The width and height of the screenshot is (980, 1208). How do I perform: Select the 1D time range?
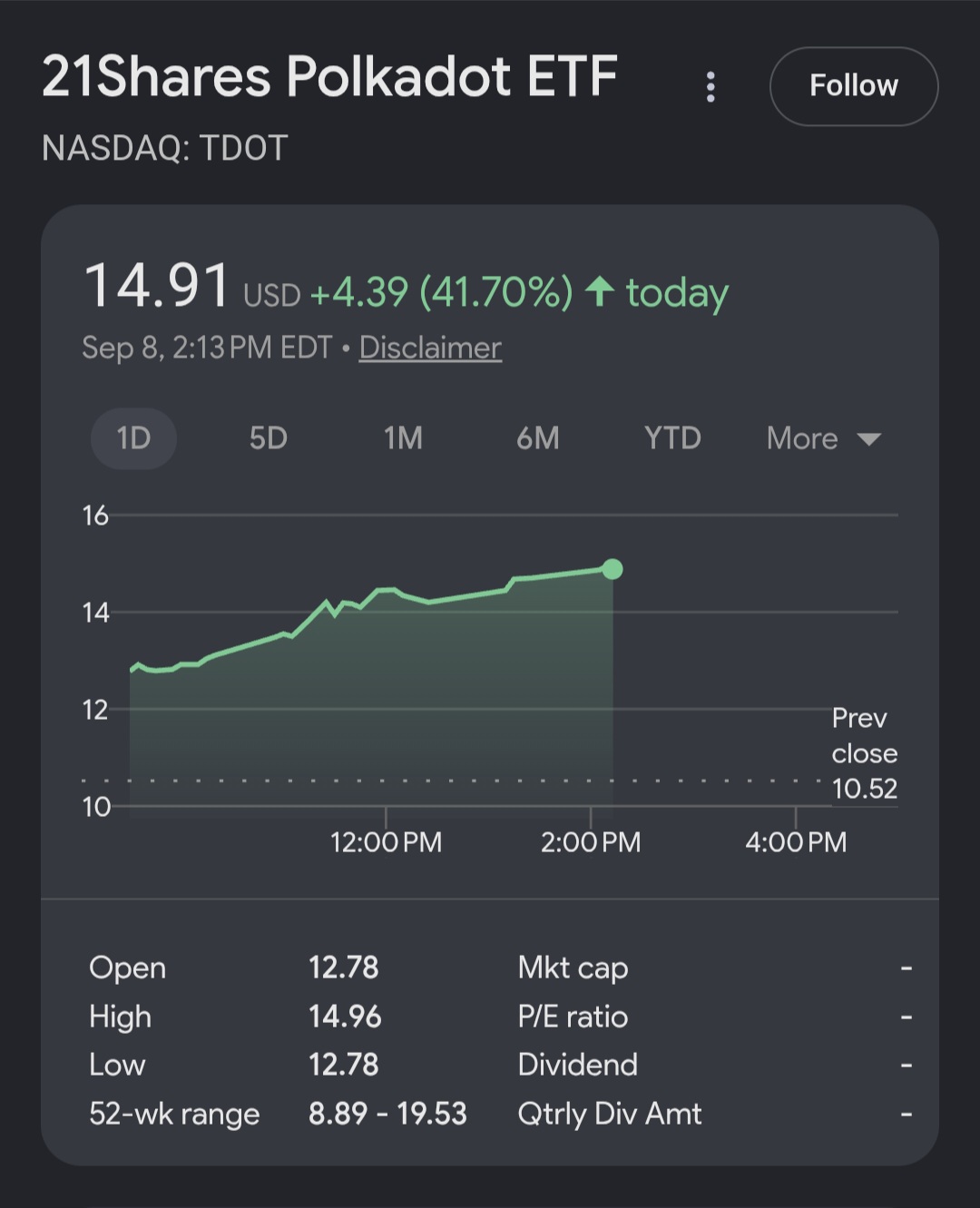click(133, 438)
